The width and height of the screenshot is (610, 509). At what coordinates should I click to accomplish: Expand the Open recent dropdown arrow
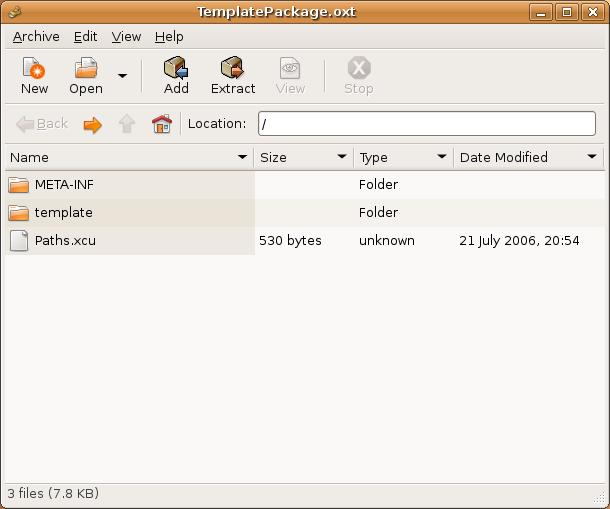(122, 76)
